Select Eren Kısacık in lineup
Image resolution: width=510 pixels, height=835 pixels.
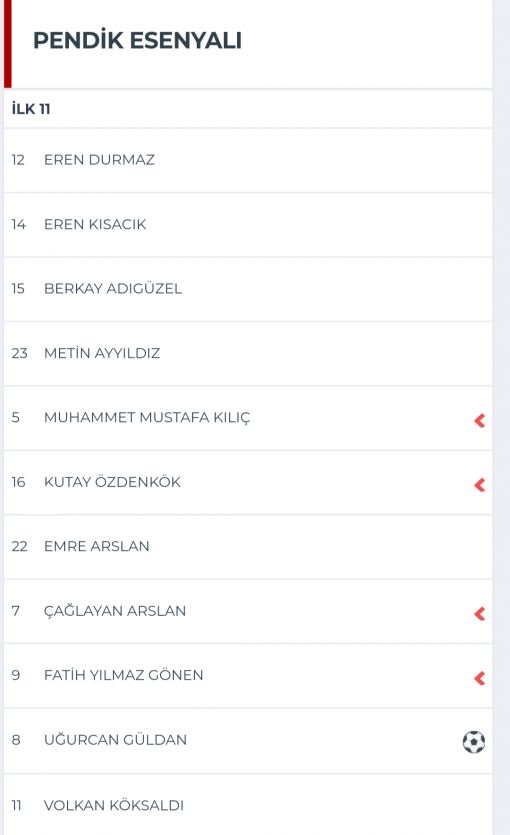[248, 225]
